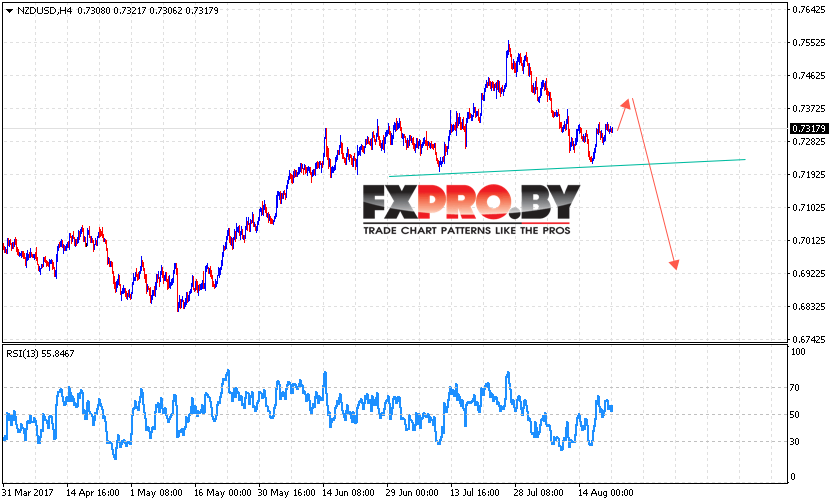Screen dimensions: 830x504
Task: Click the 13 Jul 16:00 date label
Action: [475, 493]
